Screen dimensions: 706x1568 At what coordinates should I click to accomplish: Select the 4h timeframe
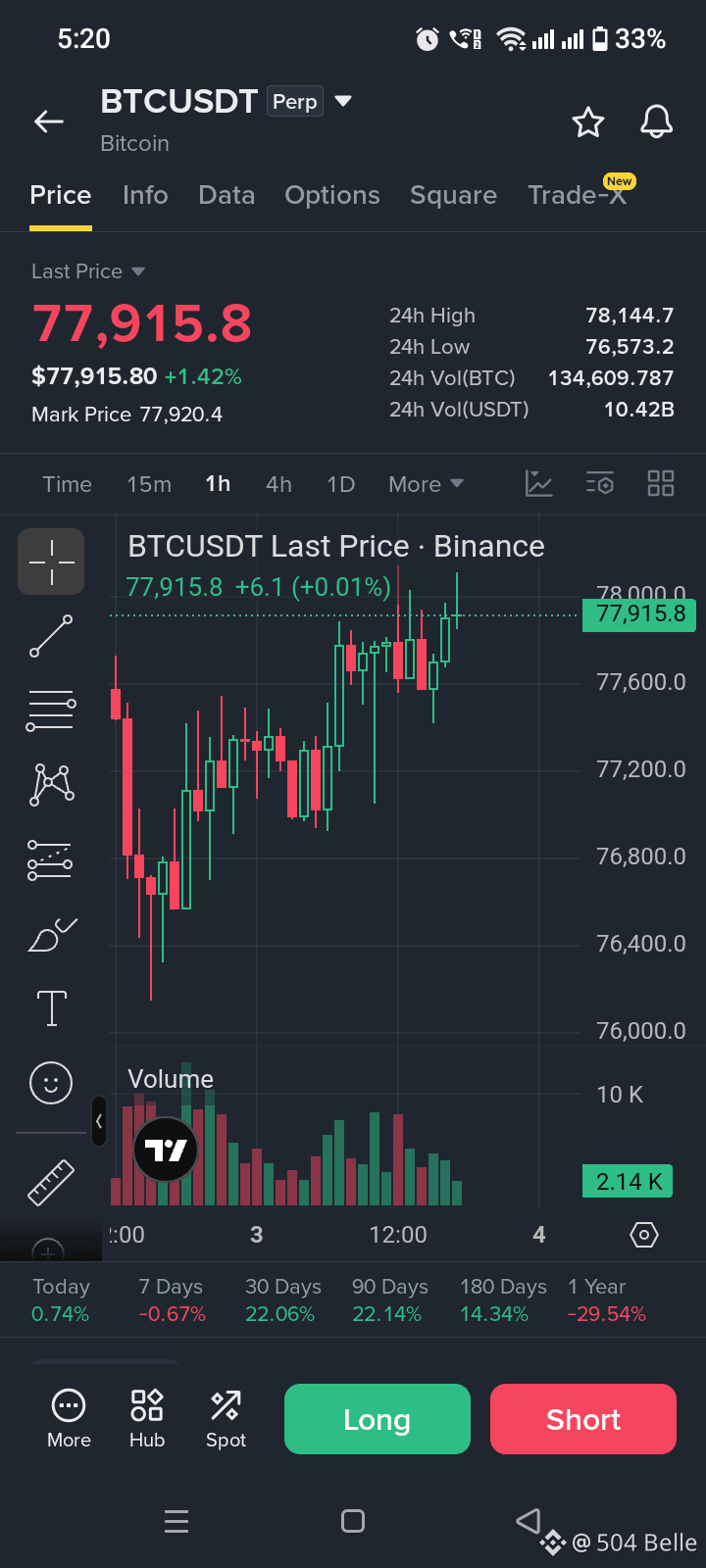(278, 484)
